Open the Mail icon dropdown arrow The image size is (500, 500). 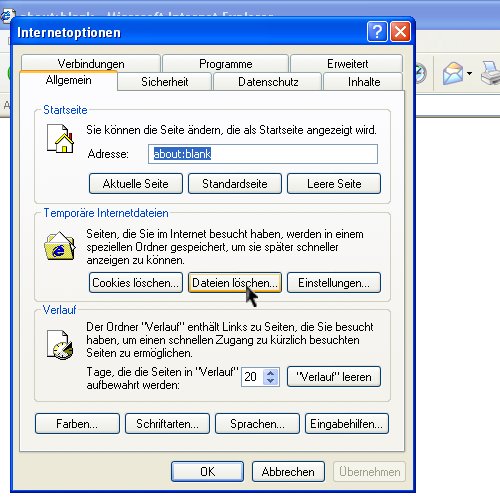469,73
